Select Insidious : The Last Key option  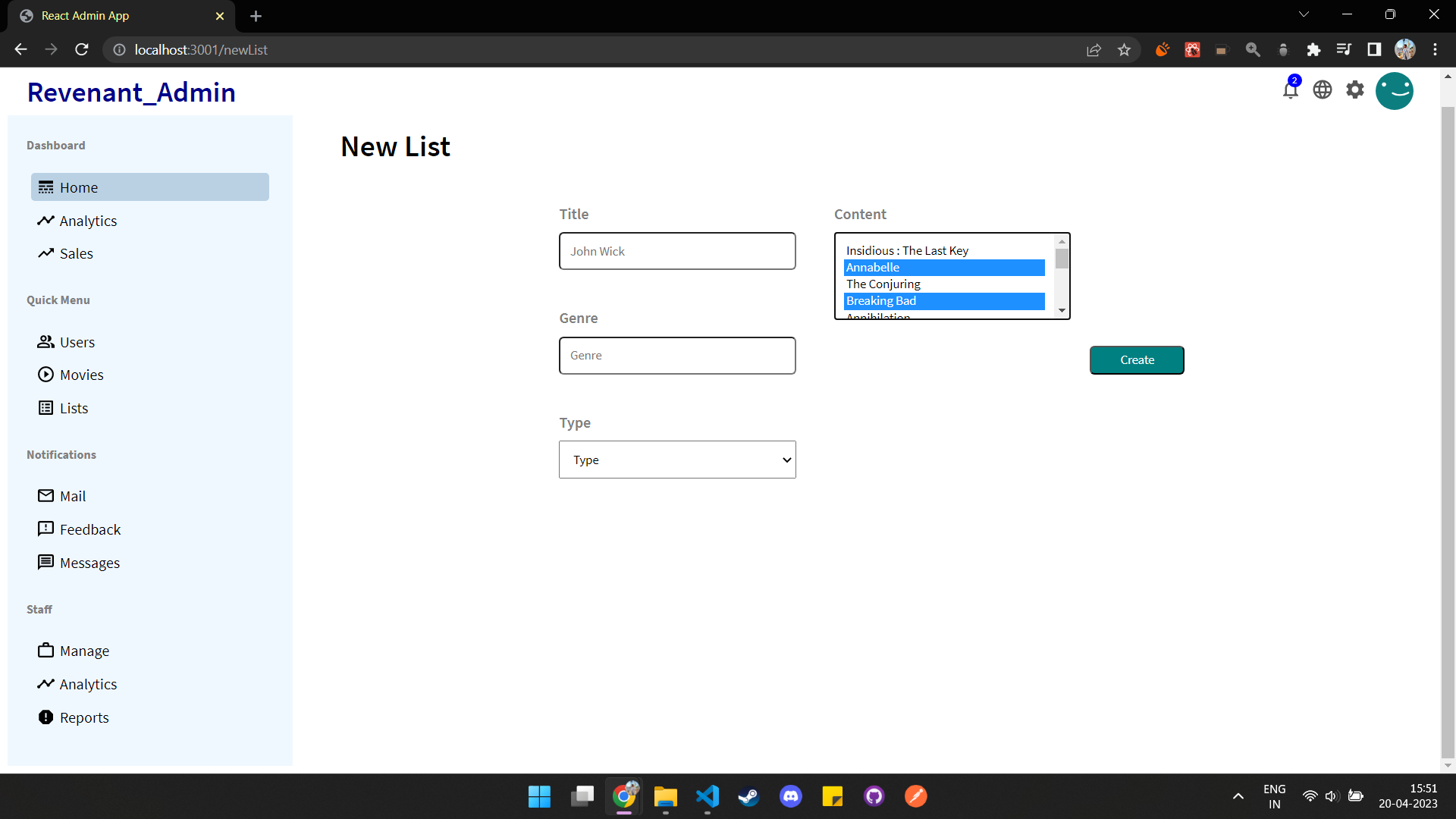[944, 251]
